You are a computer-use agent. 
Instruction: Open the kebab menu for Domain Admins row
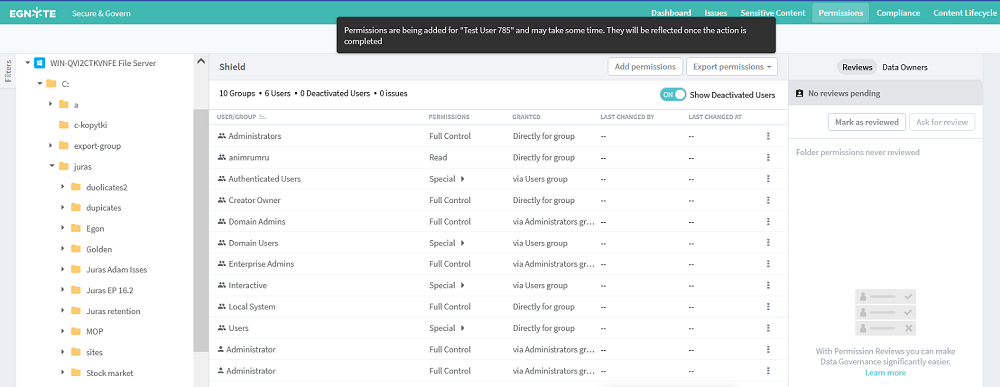(x=768, y=221)
